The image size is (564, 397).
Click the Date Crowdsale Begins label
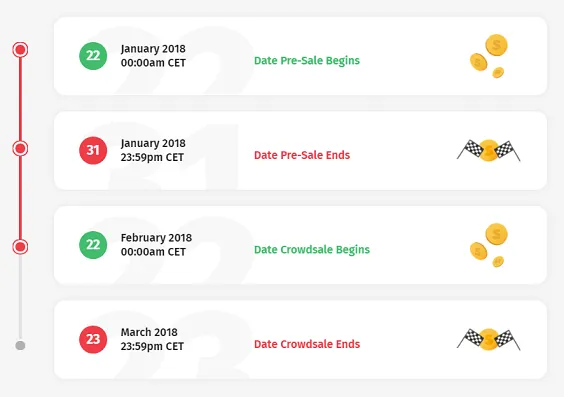pyautogui.click(x=312, y=250)
